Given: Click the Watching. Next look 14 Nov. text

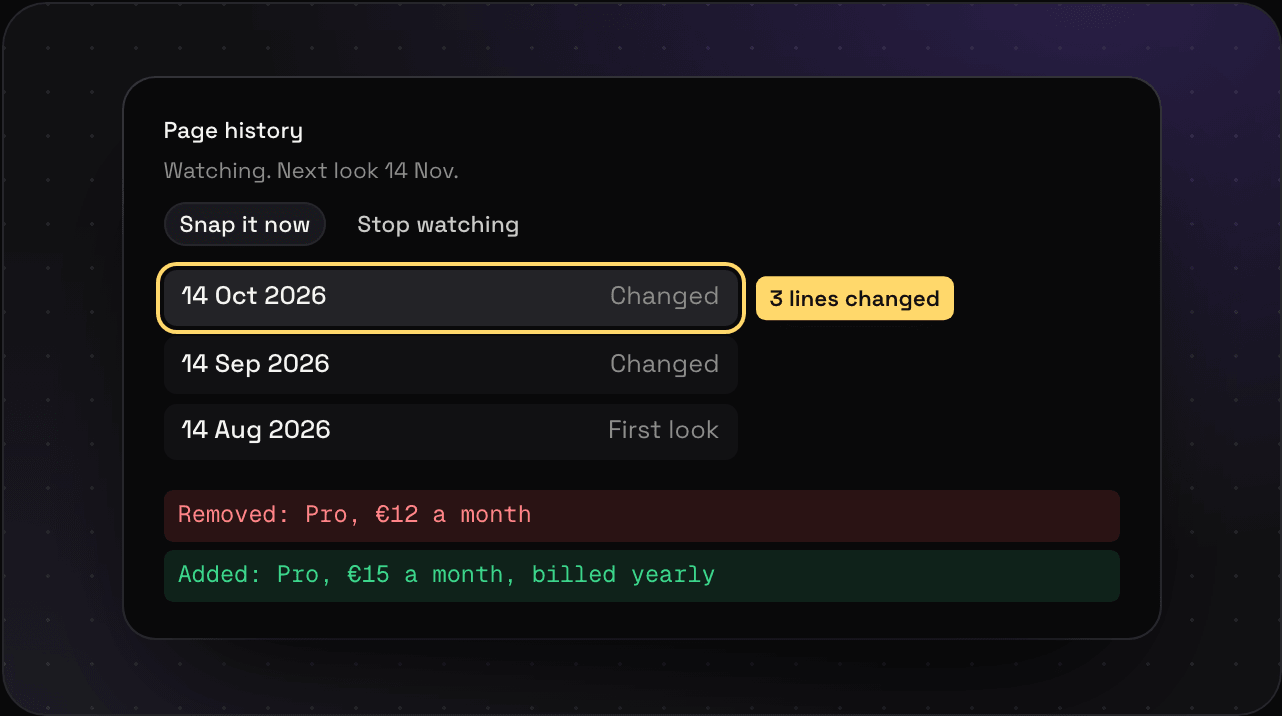Looking at the screenshot, I should (311, 171).
